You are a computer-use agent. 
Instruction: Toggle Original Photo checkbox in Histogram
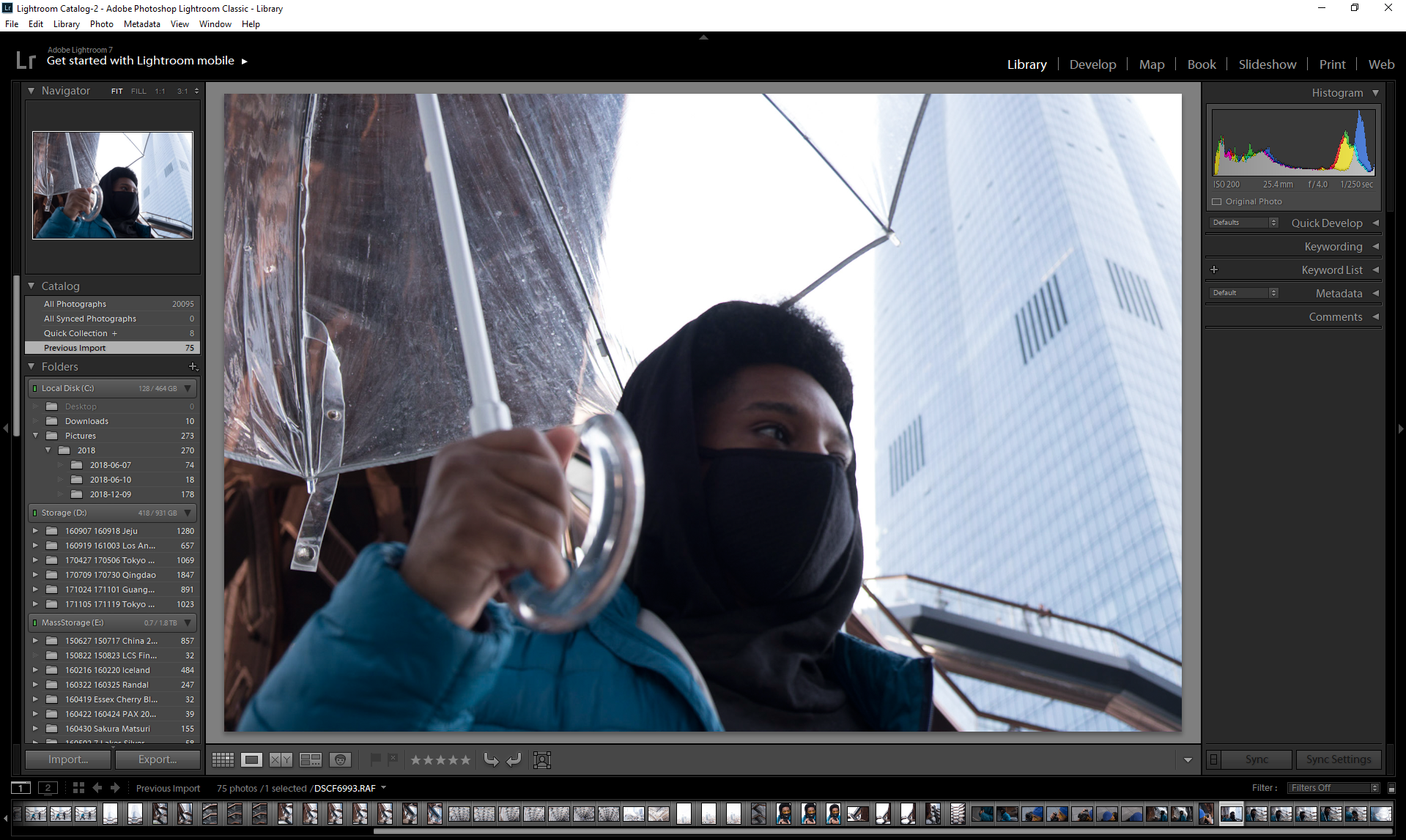point(1217,201)
